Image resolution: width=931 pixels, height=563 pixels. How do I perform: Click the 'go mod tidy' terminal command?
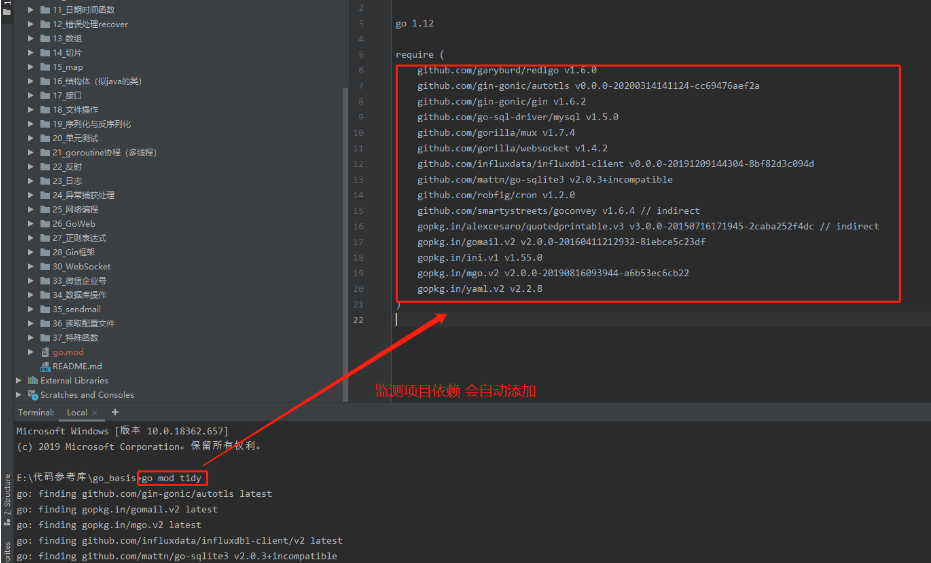click(x=172, y=478)
